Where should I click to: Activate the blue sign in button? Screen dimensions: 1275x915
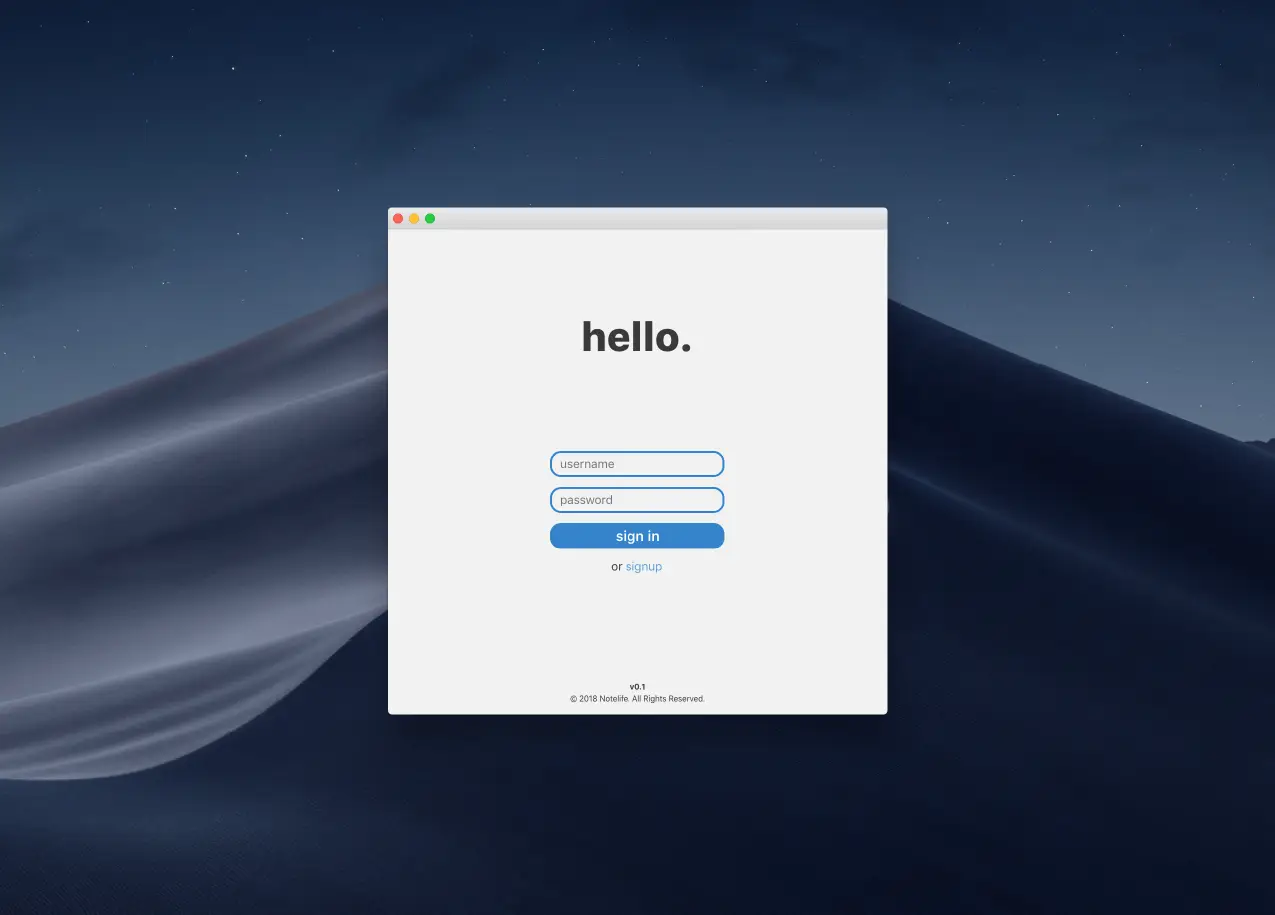637,535
